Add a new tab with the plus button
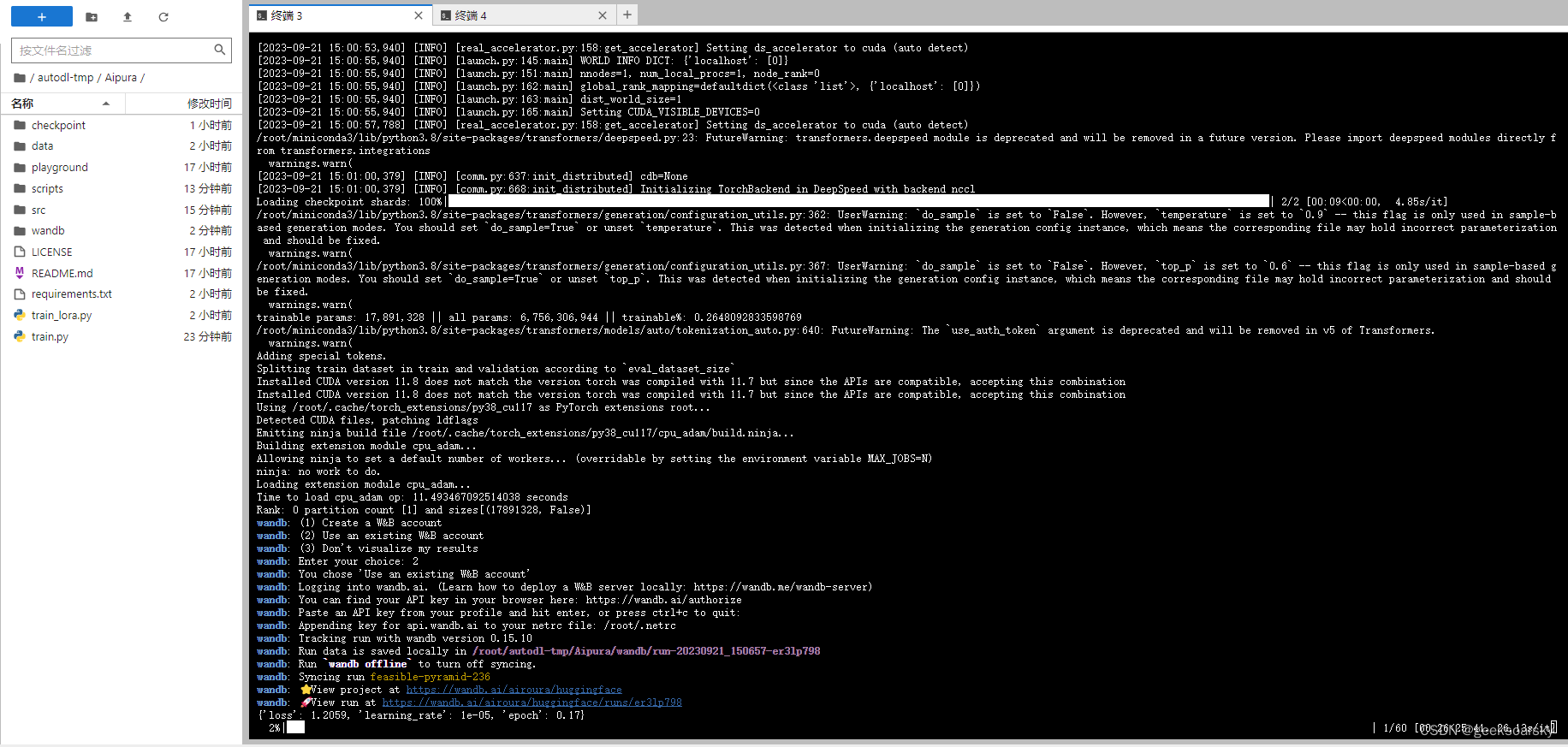This screenshot has height=747, width=1568. coord(627,15)
